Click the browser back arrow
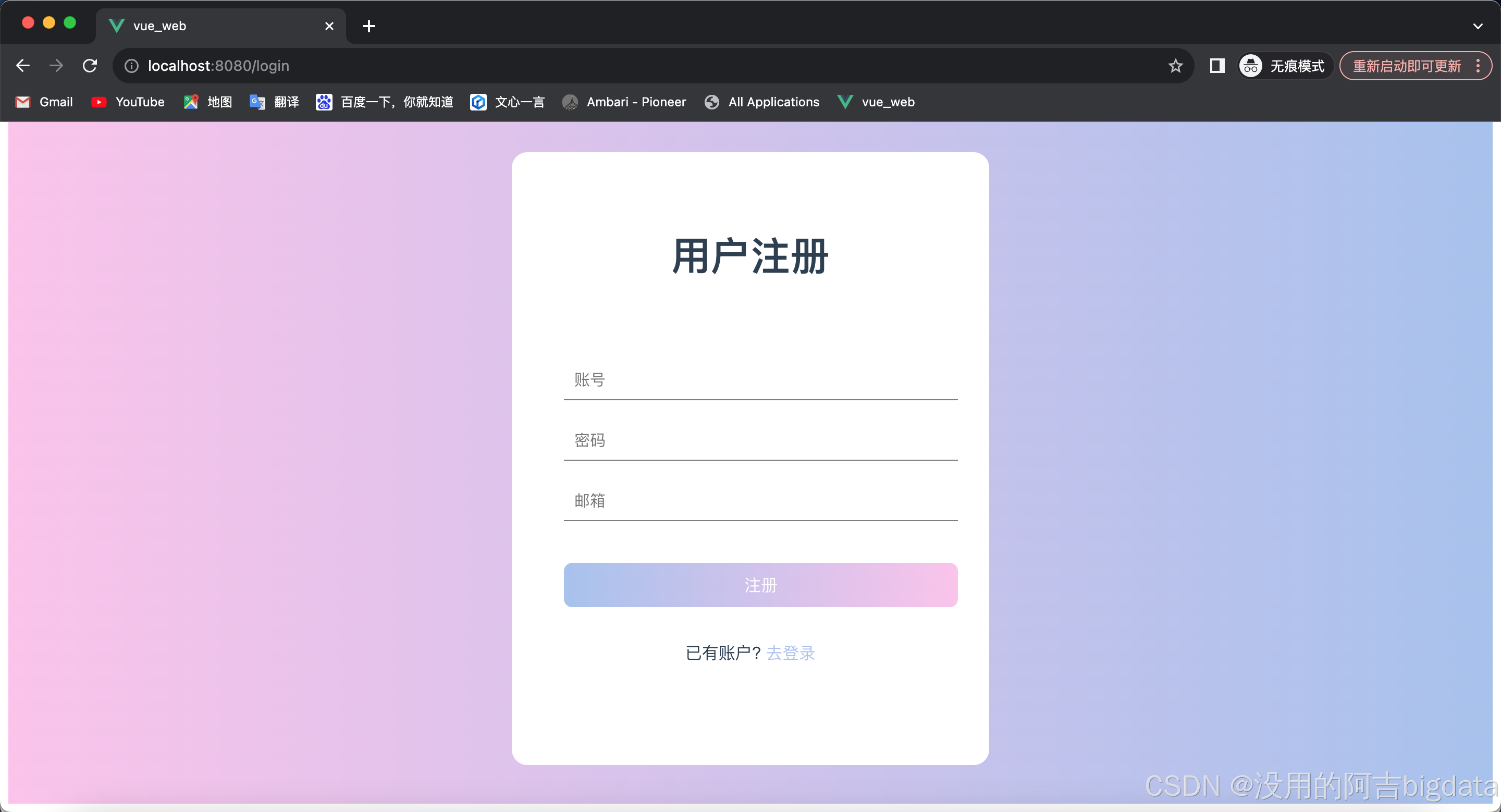This screenshot has width=1501, height=812. (x=23, y=66)
